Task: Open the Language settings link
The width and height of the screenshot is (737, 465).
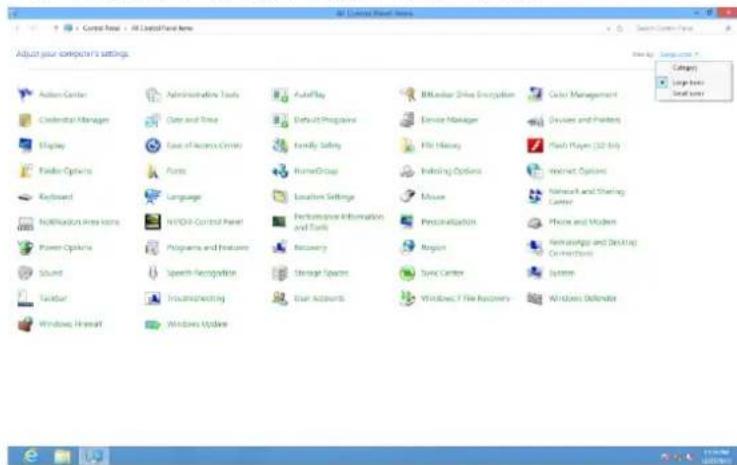Action: (184, 197)
